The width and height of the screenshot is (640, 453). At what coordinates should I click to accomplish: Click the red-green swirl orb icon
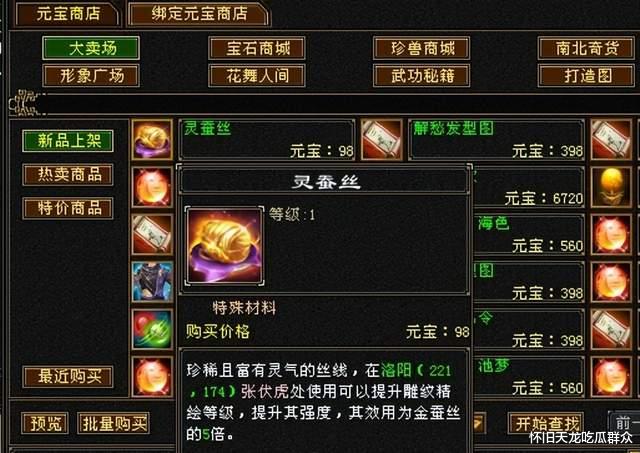[152, 329]
